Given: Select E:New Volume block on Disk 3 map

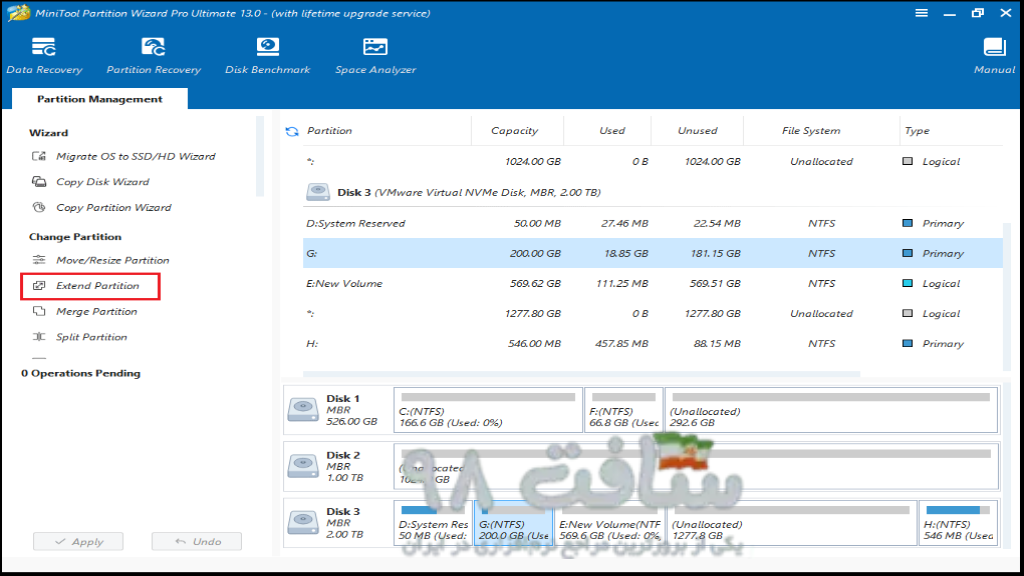Looking at the screenshot, I should [610, 522].
